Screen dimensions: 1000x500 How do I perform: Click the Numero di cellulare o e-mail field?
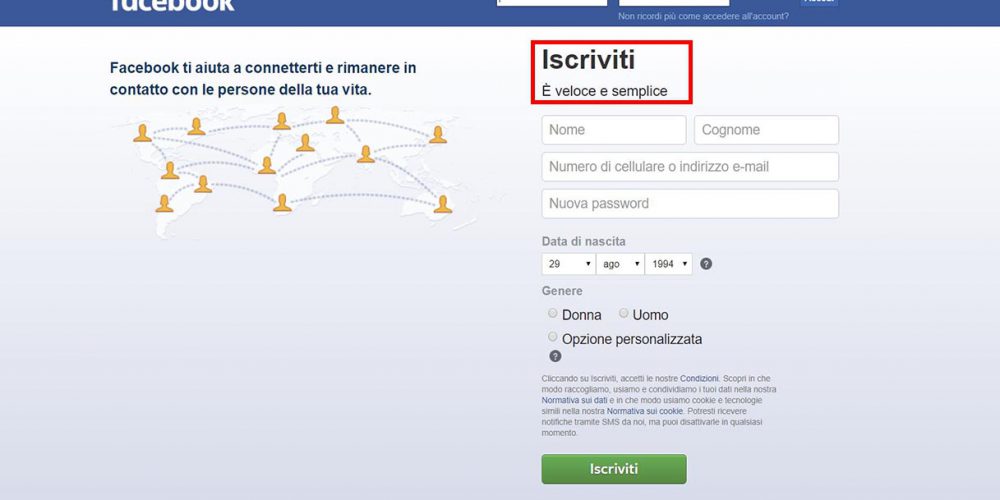(x=690, y=166)
